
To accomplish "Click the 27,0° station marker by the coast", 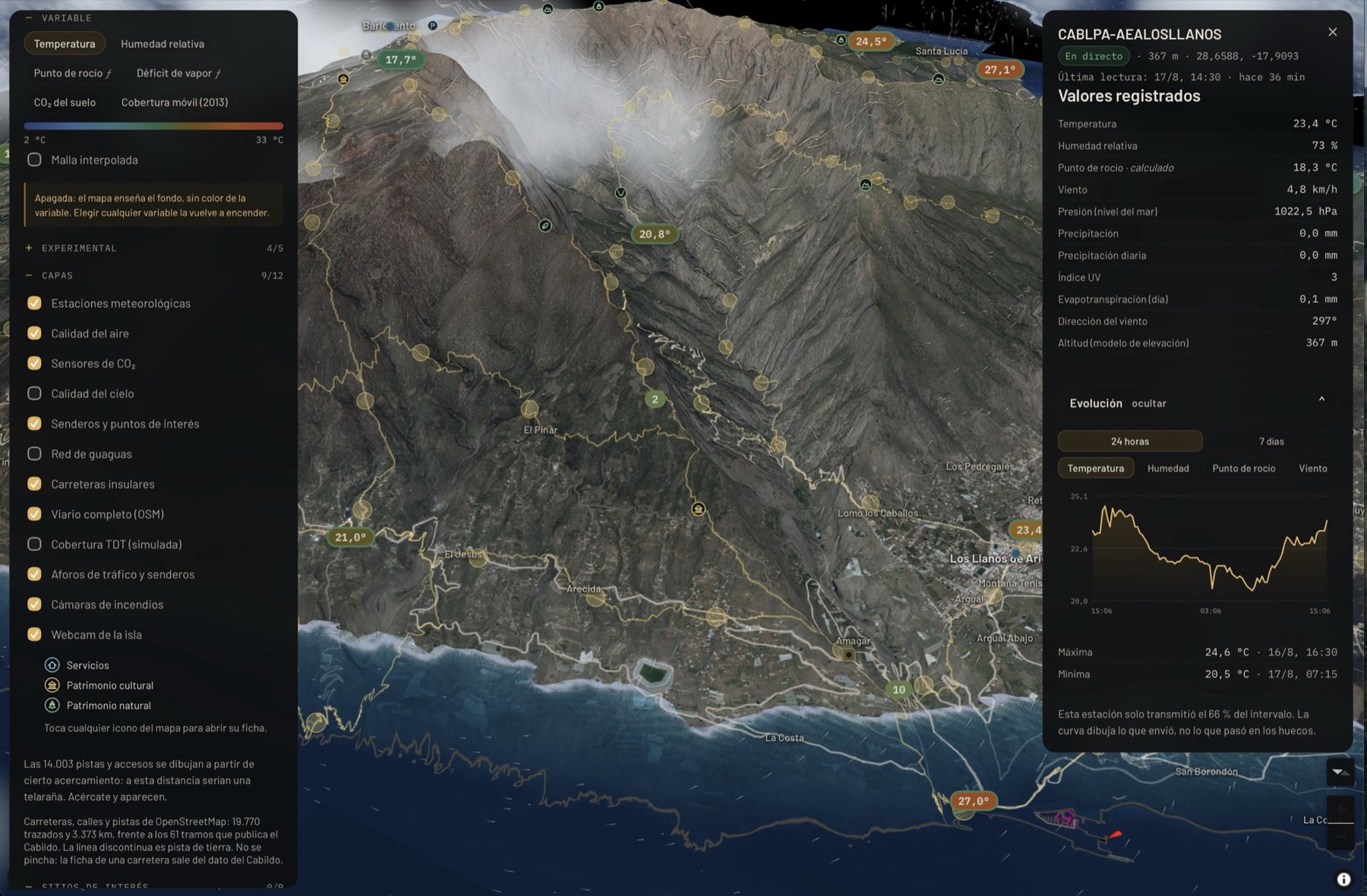I will tap(973, 800).
